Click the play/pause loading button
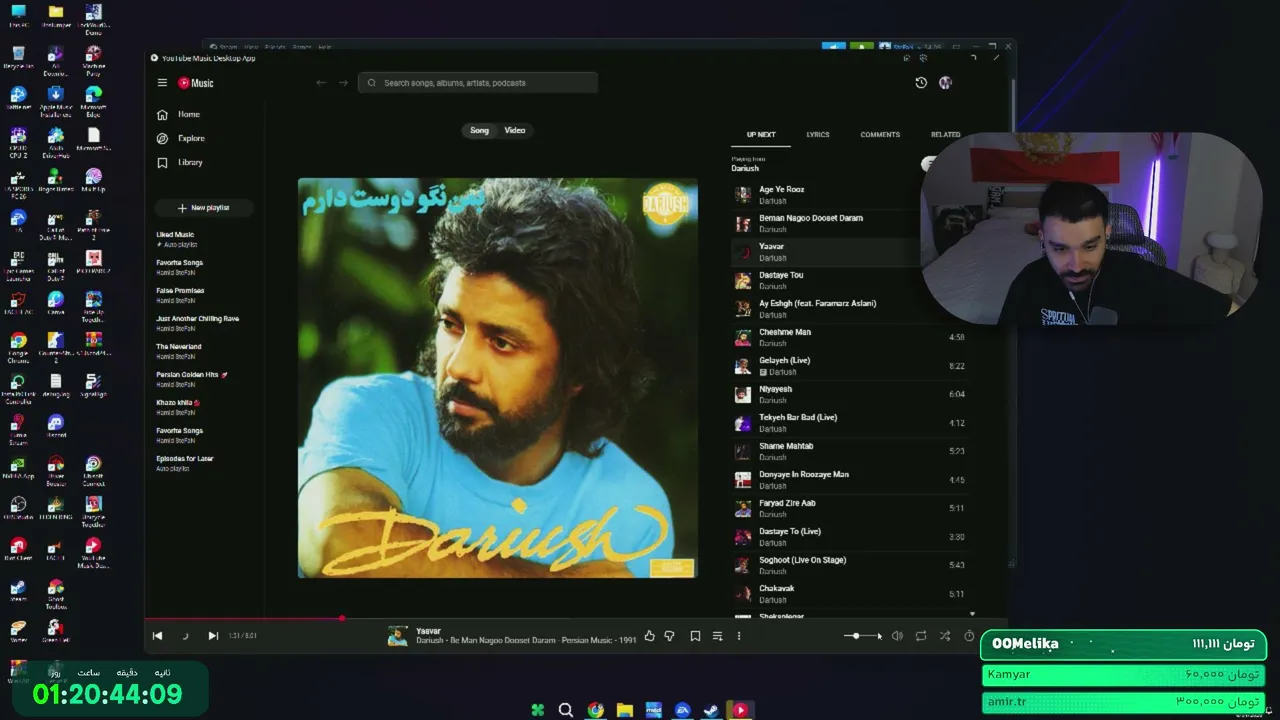The height and width of the screenshot is (720, 1280). coord(185,636)
